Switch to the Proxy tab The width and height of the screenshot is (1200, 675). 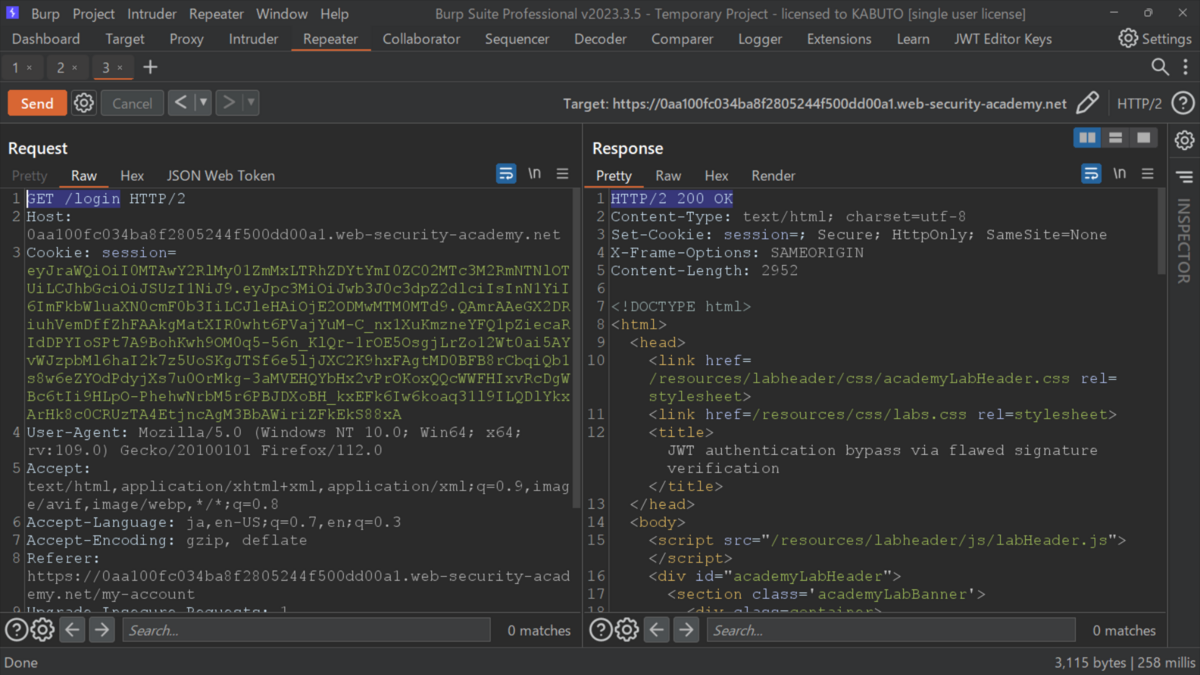186,39
